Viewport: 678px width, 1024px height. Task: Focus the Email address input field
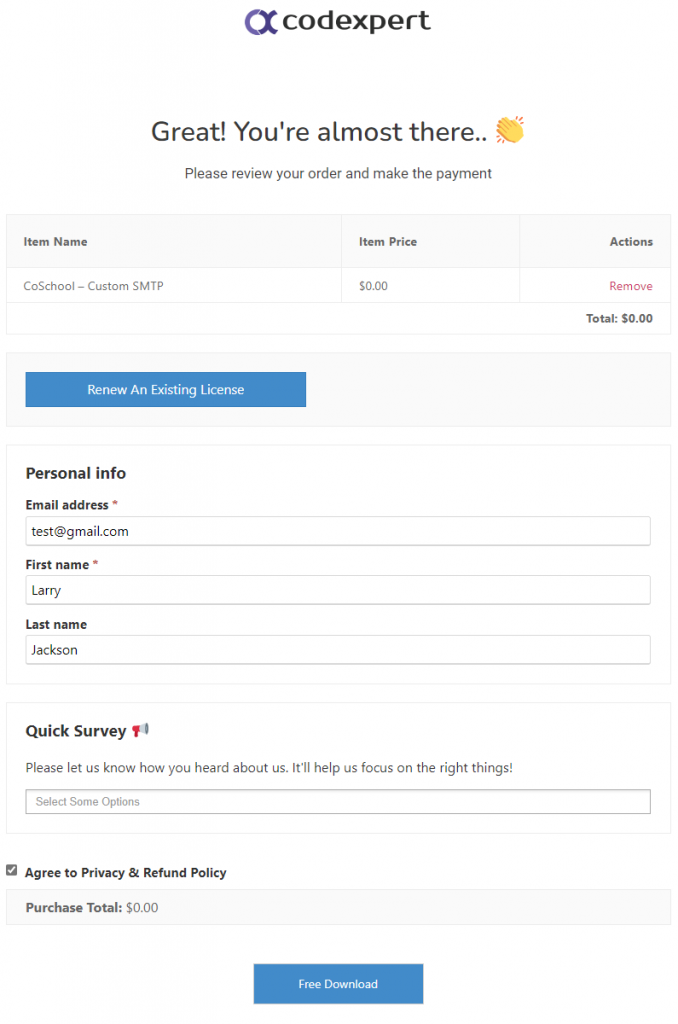338,531
